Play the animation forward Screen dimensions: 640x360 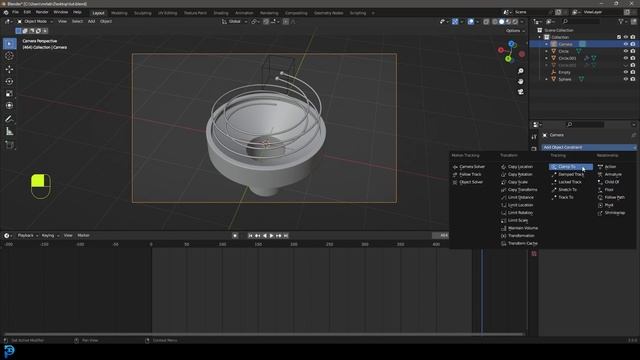271,236
